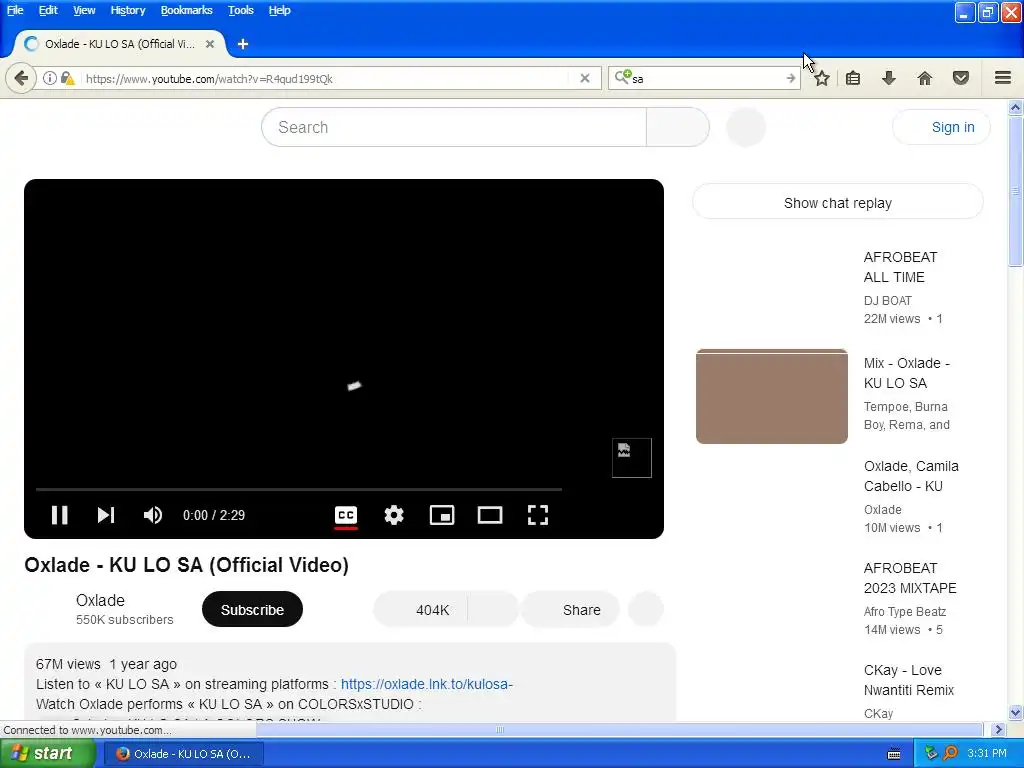This screenshot has width=1024, height=768.
Task: Open the Help menu
Action: [280, 10]
